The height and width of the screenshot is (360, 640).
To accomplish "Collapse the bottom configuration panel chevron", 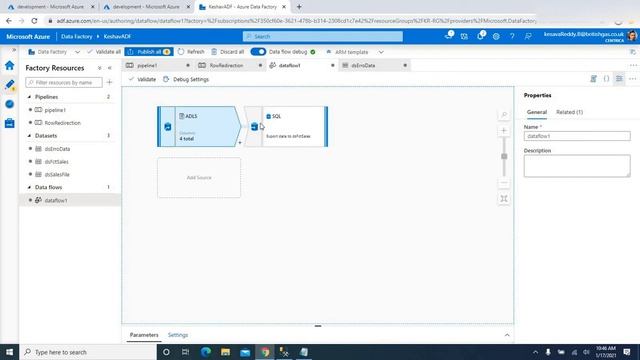I will (507, 335).
